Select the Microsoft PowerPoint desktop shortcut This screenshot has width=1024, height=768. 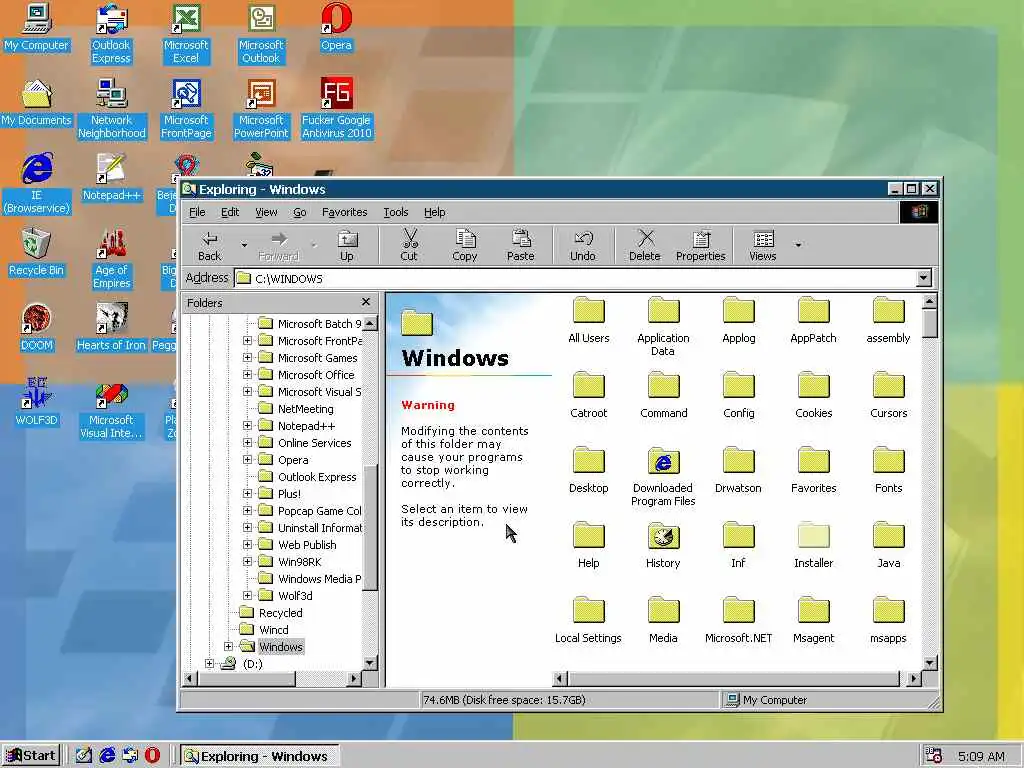pos(261,109)
